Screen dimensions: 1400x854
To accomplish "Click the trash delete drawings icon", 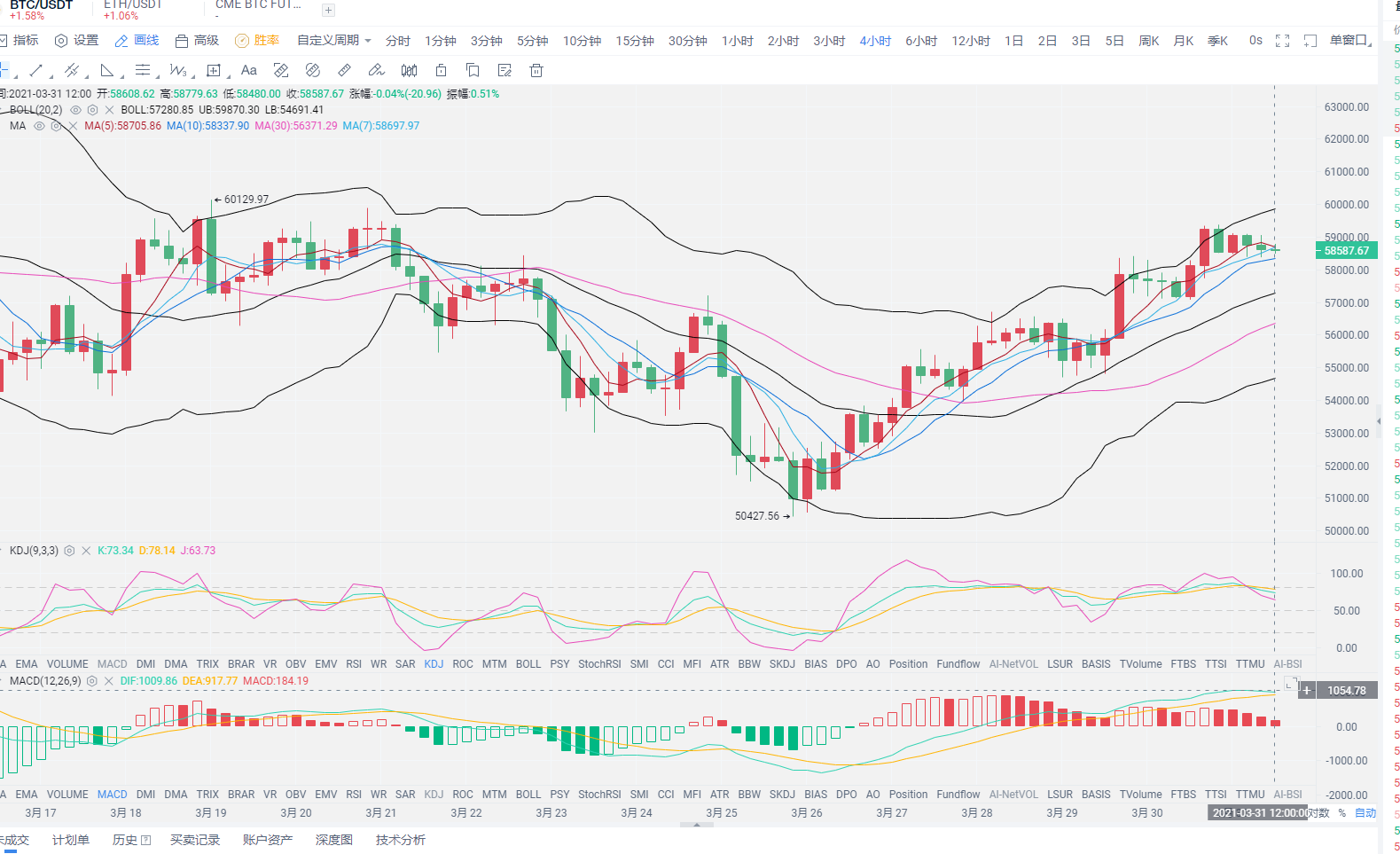I will coord(536,70).
